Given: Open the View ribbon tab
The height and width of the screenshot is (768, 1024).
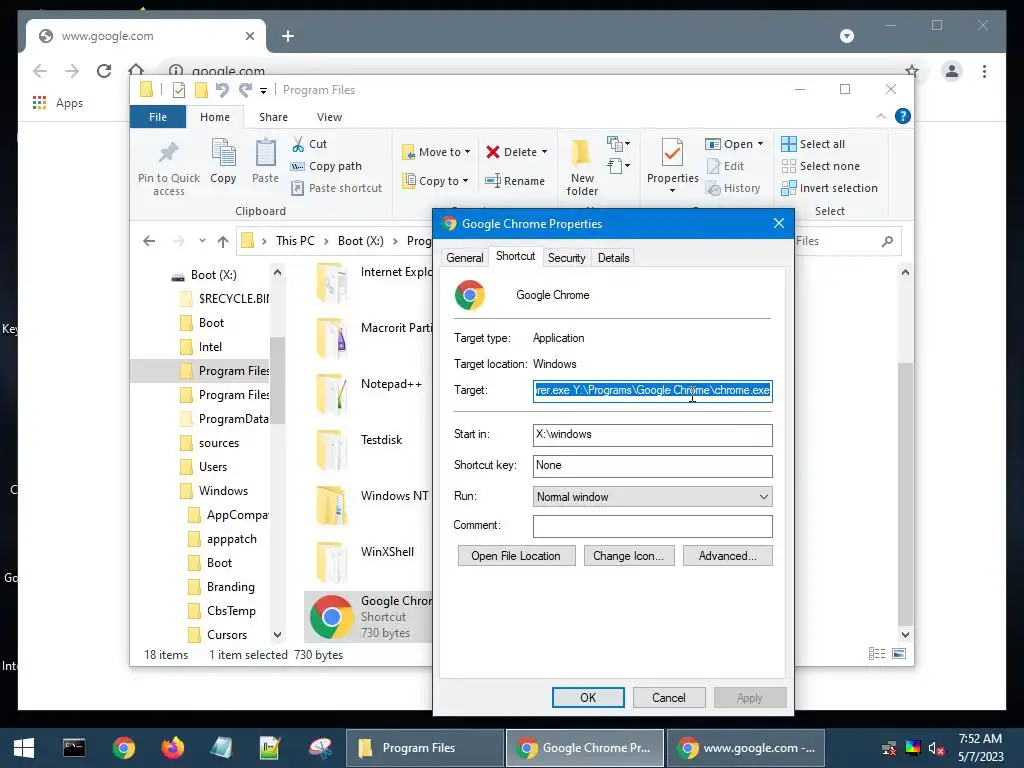Looking at the screenshot, I should (x=329, y=117).
